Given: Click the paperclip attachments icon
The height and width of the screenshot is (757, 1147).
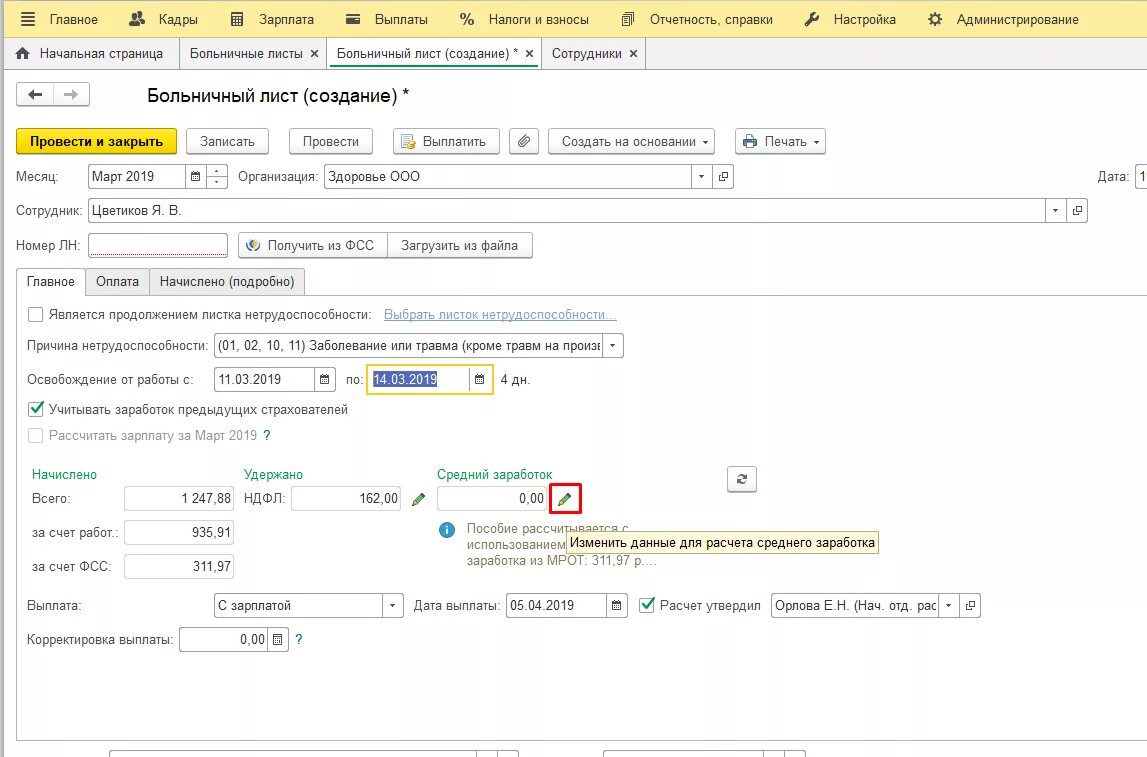Looking at the screenshot, I should (524, 141).
